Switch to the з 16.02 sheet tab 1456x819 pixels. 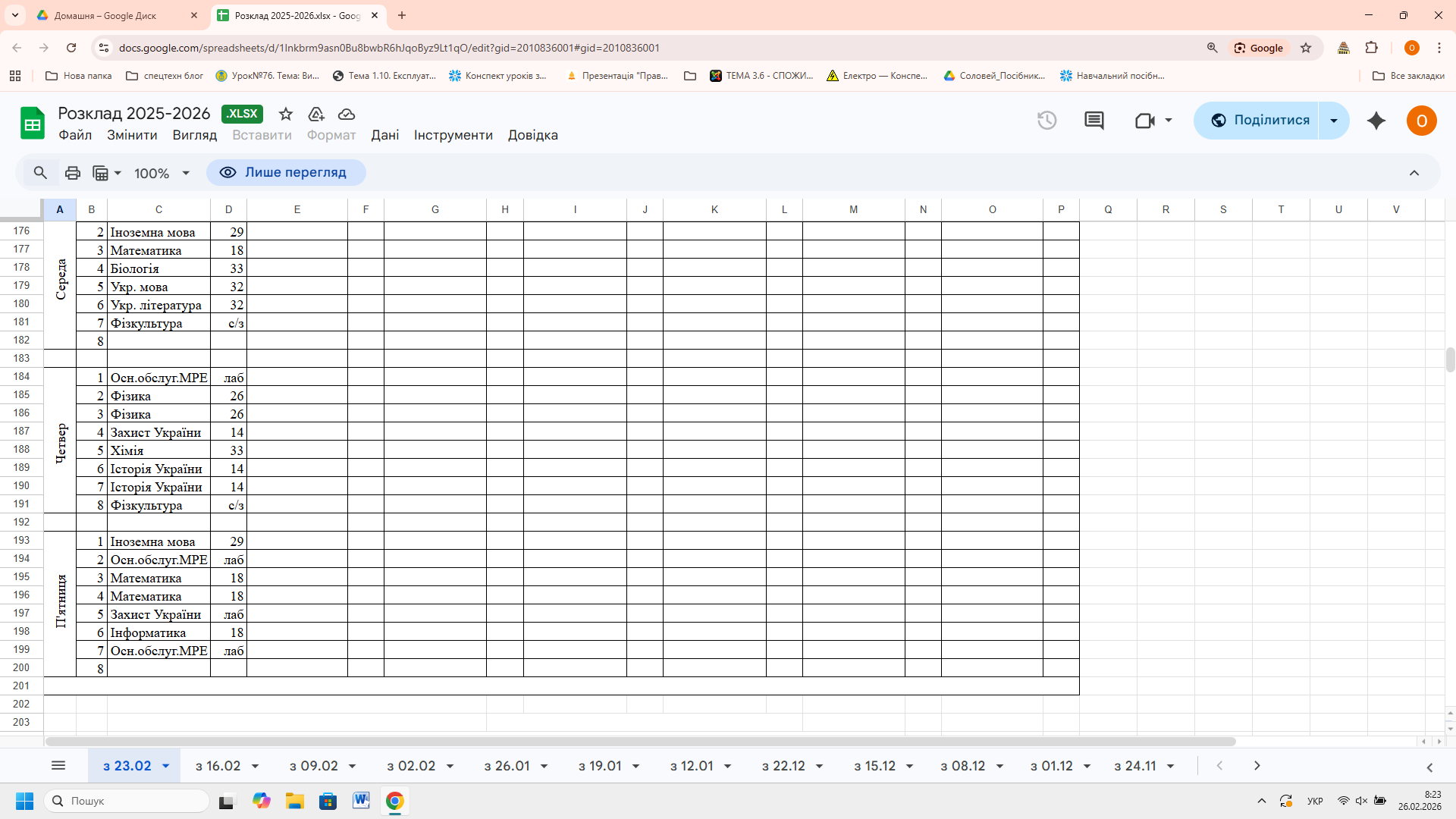pos(218,766)
